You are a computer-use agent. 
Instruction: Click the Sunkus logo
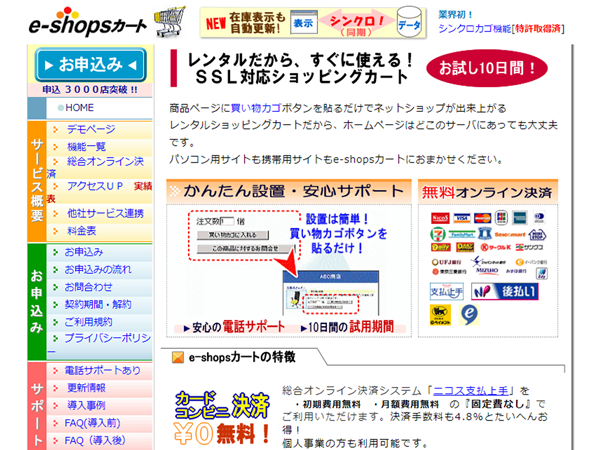pos(529,247)
